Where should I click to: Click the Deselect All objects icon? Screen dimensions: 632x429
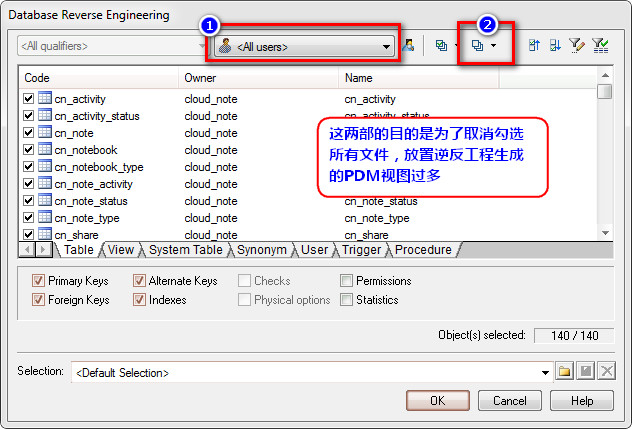click(478, 46)
